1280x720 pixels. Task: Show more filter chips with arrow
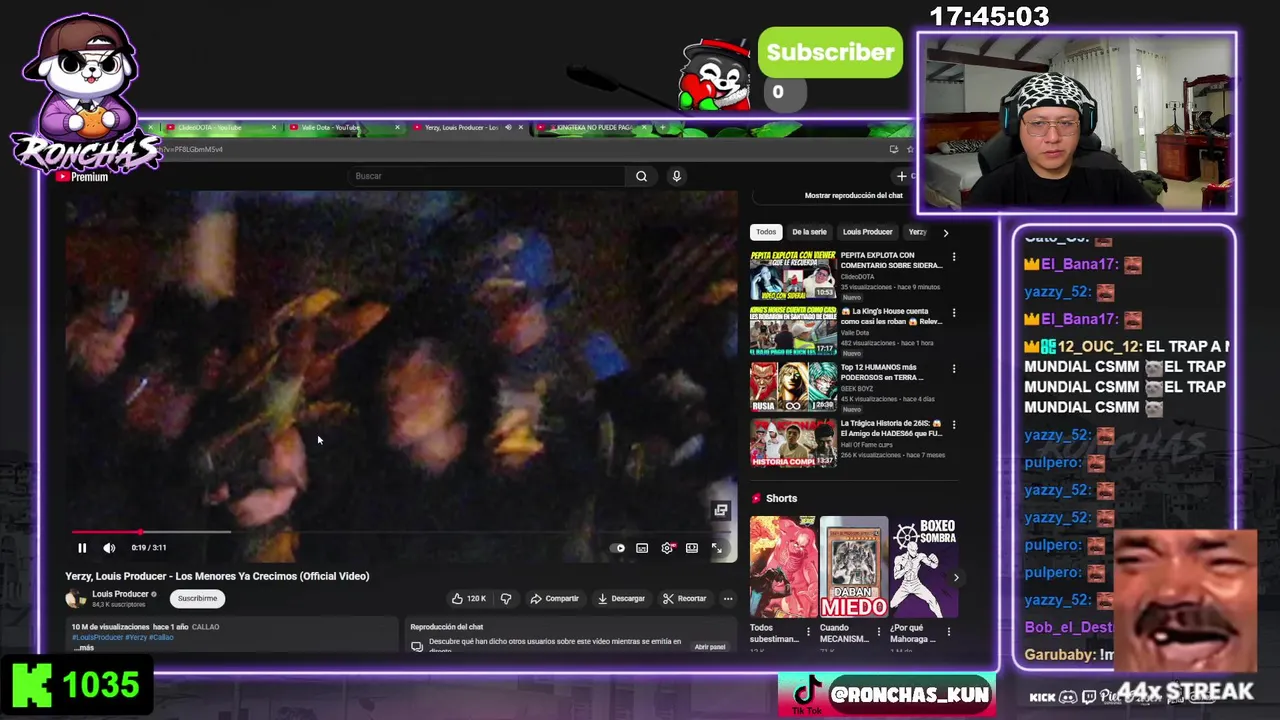pos(945,233)
